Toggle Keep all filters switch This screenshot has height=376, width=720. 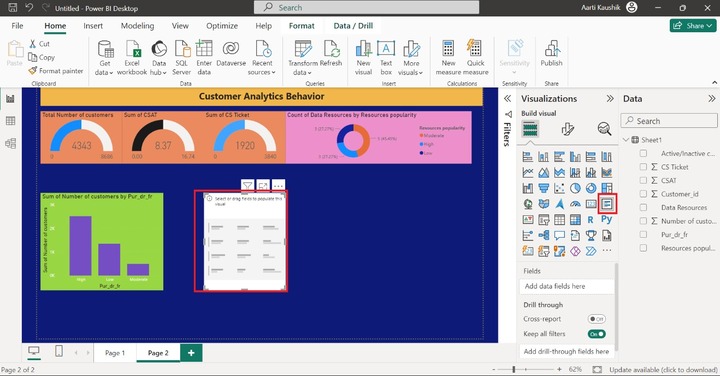click(596, 334)
